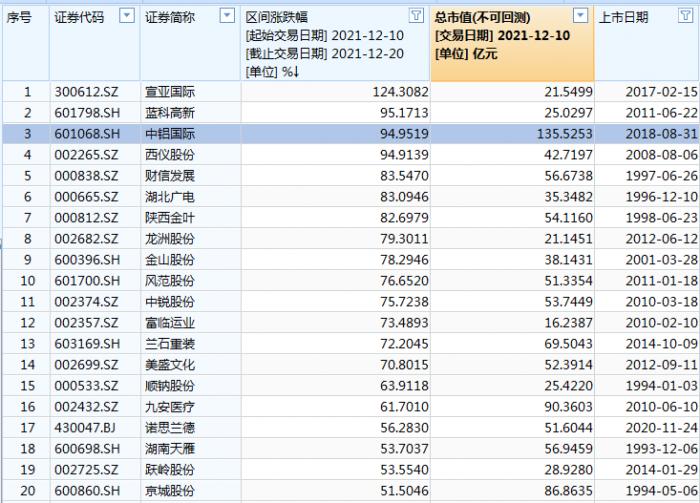Select the stock name 九安医疗
Image resolution: width=700 pixels, height=503 pixels.
170,407
